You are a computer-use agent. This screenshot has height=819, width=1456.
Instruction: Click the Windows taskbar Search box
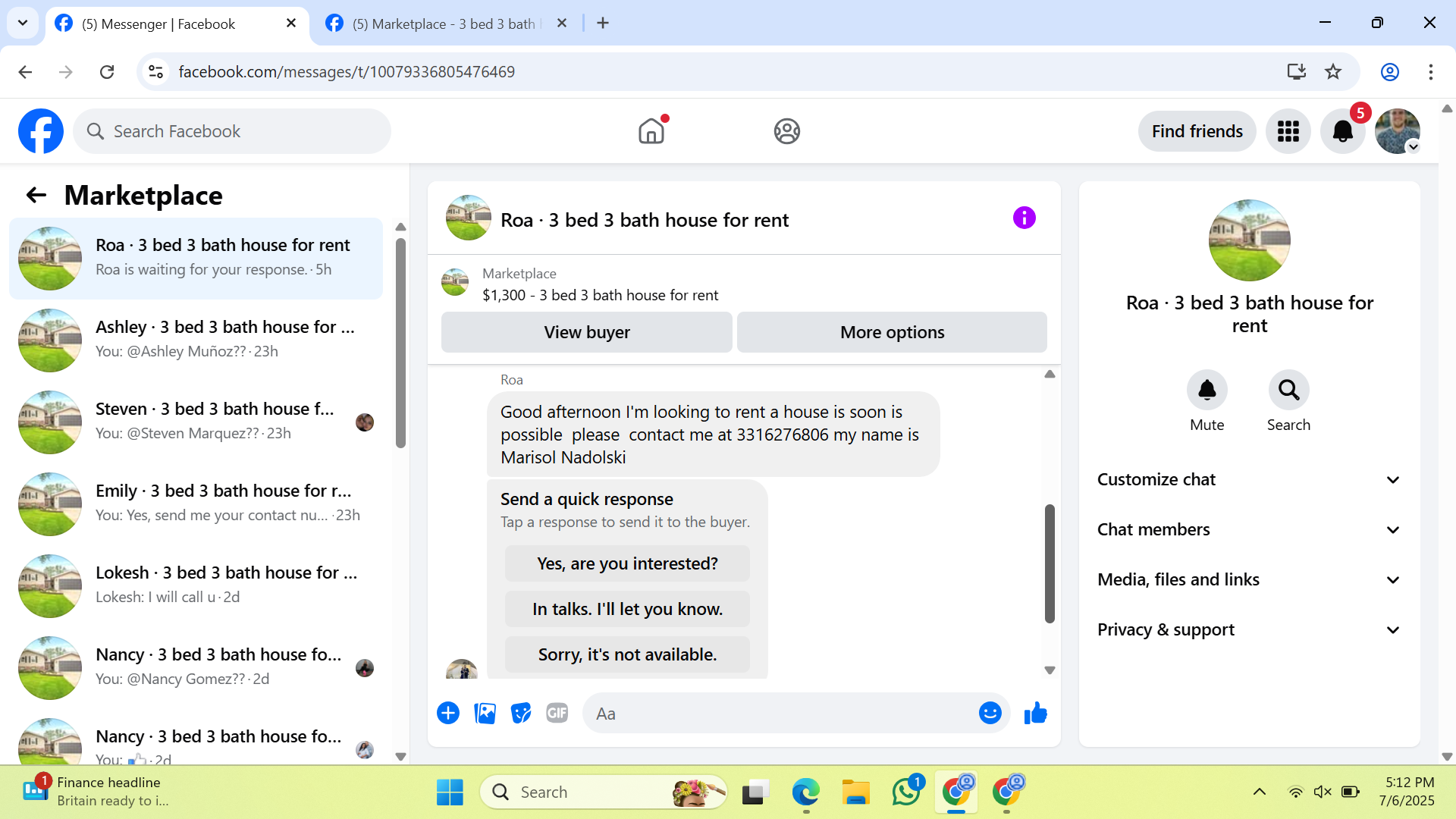pos(604,792)
